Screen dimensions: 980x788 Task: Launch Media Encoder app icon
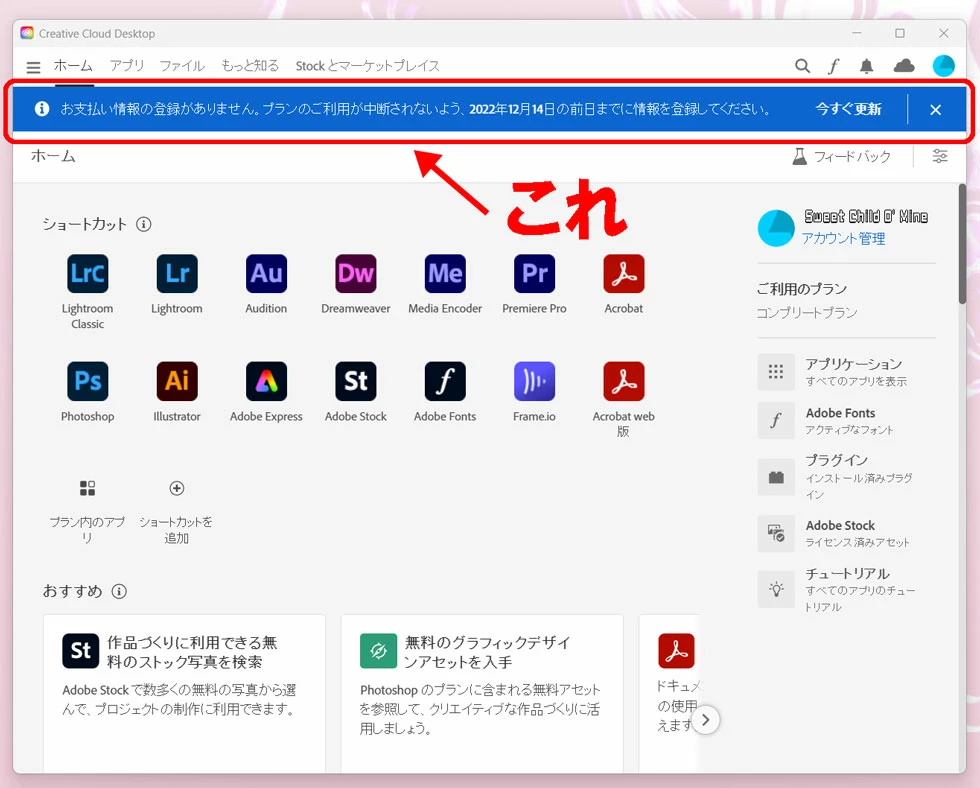coord(445,274)
